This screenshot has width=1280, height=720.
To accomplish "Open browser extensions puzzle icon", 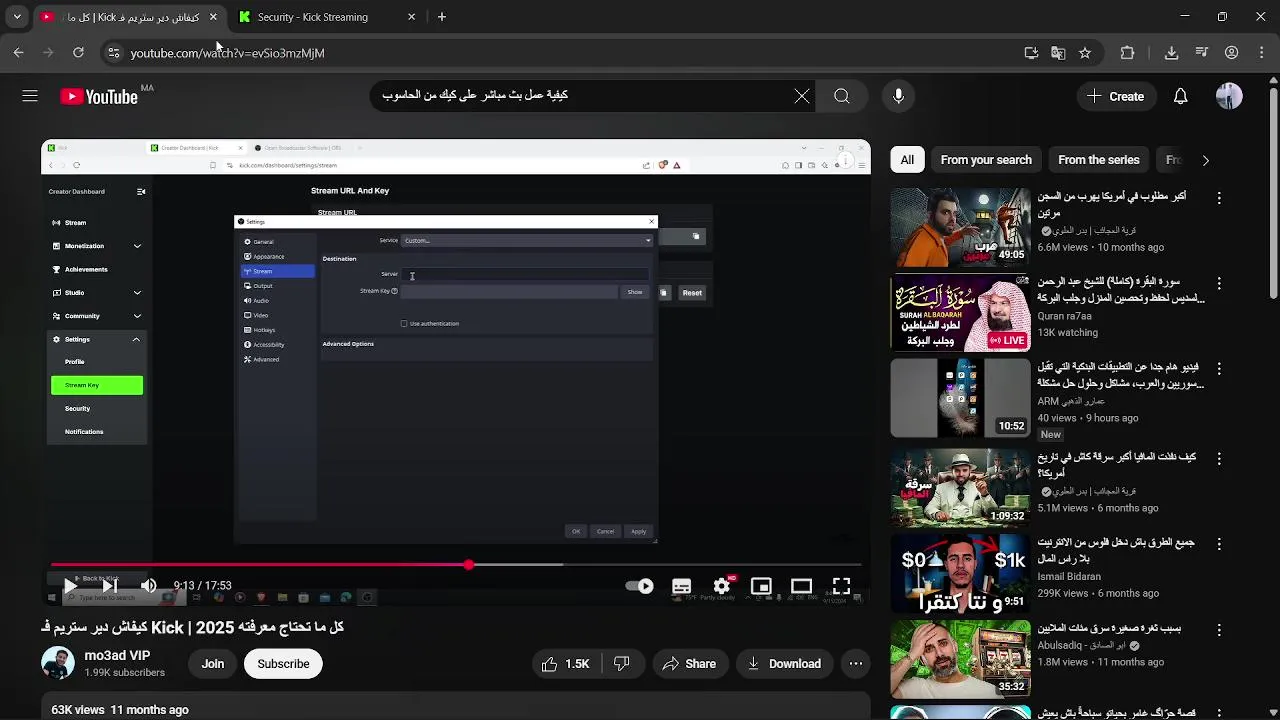I will click(x=1127, y=53).
